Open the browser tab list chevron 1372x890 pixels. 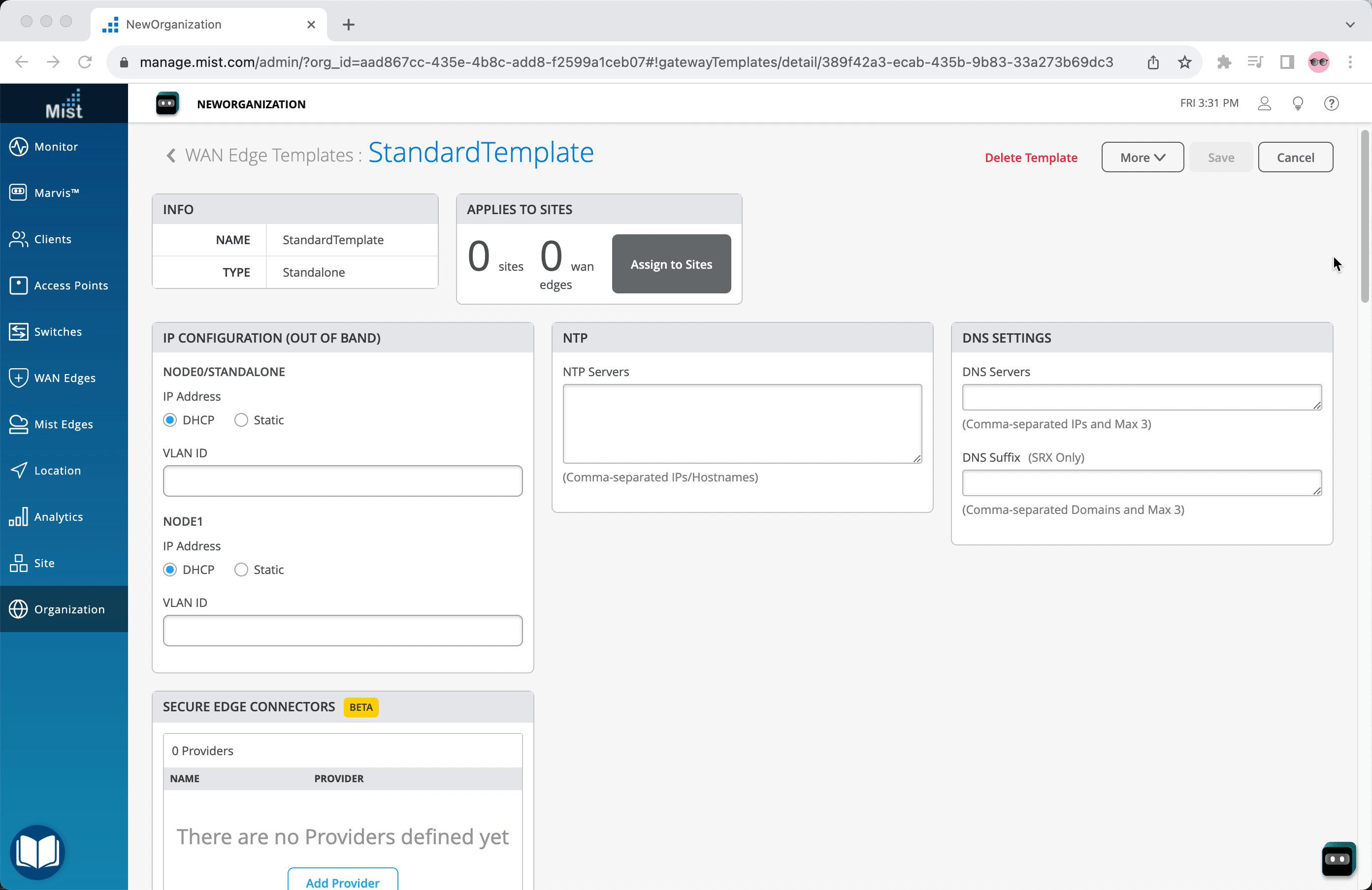1349,24
